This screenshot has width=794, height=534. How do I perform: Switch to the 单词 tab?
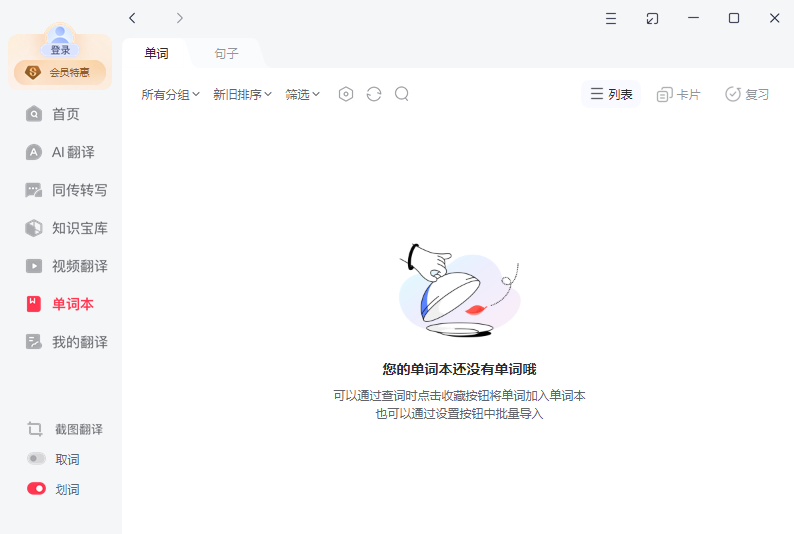click(156, 53)
